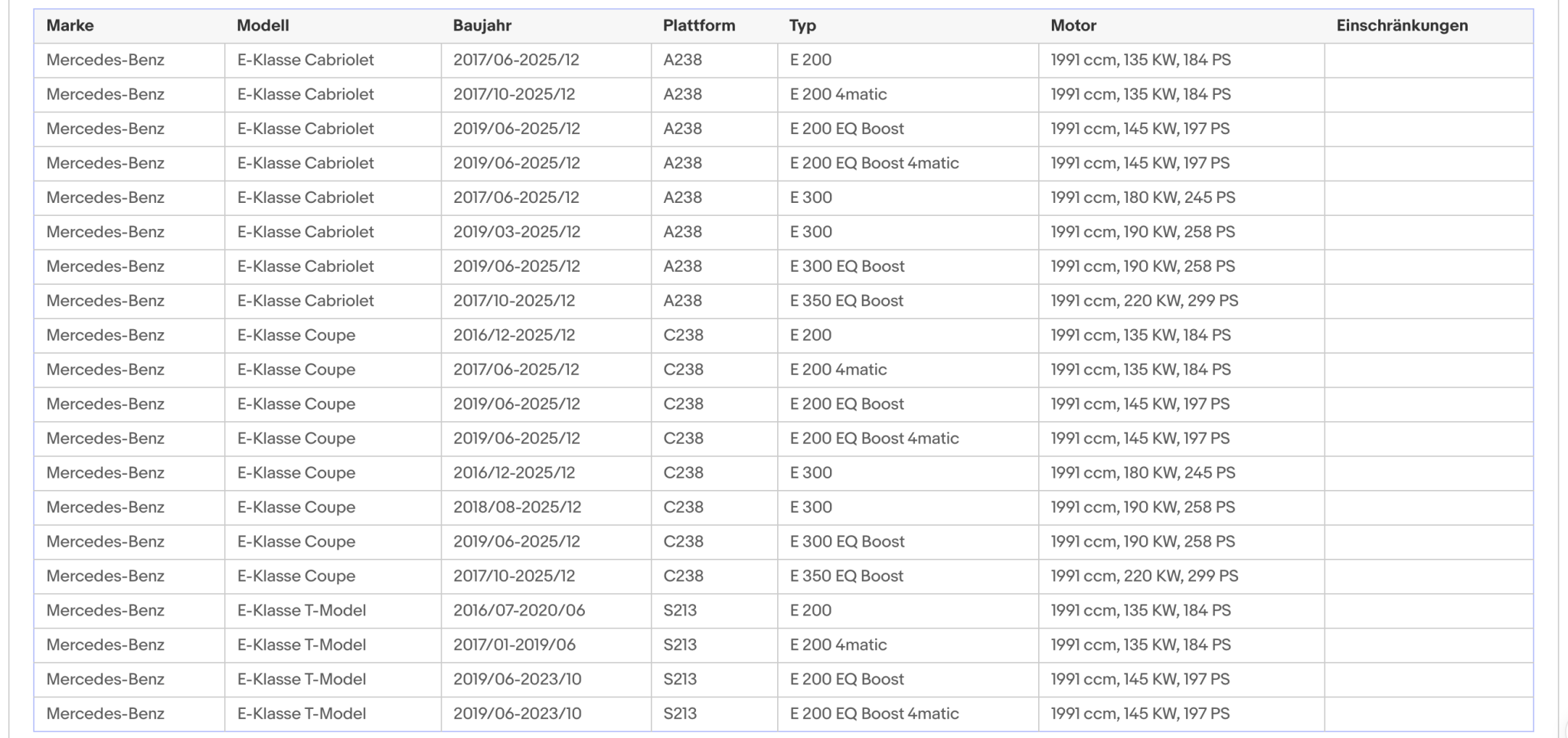
Task: Click the 2018/08-2025/12 Baujahr cell
Action: (x=546, y=508)
